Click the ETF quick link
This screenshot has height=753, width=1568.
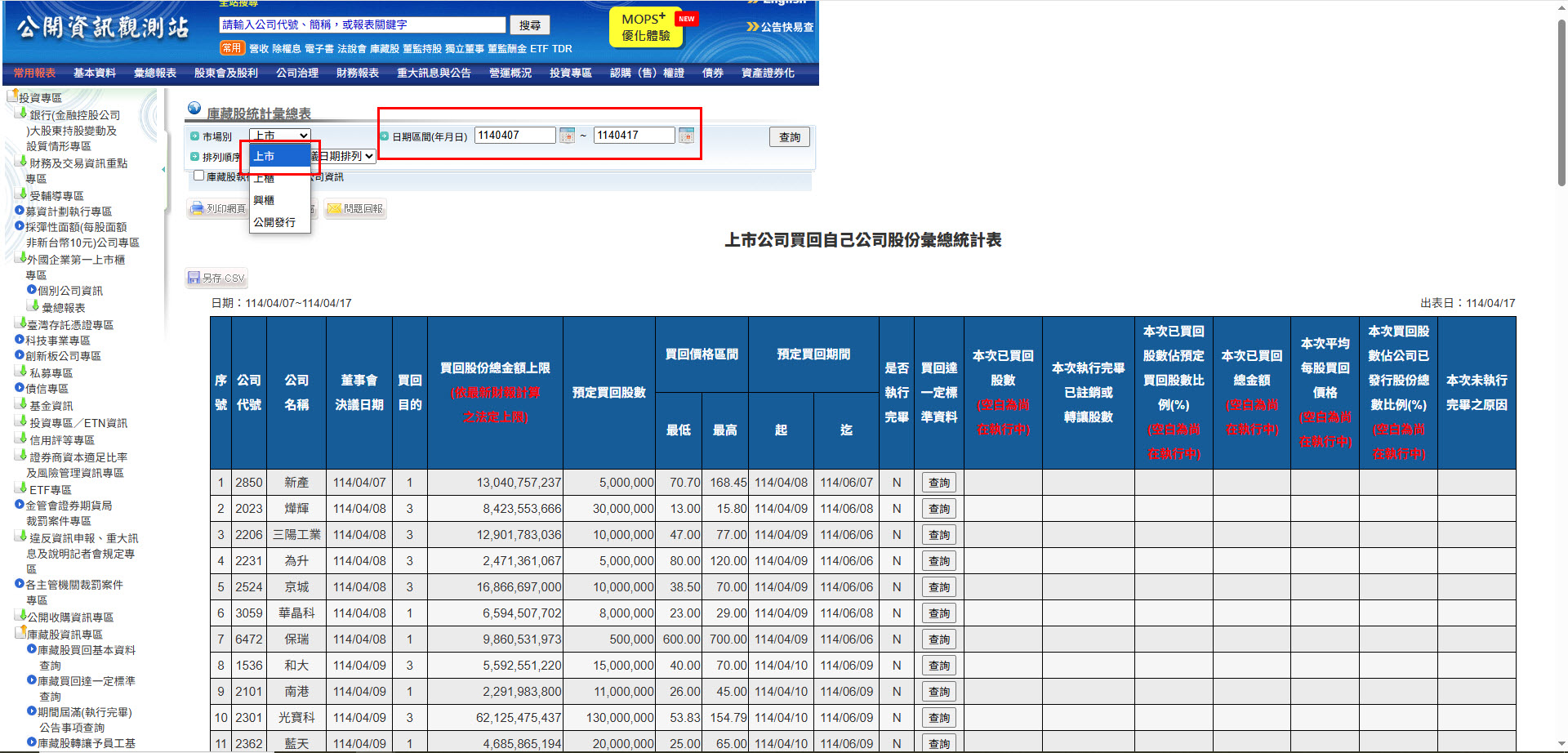tap(539, 49)
